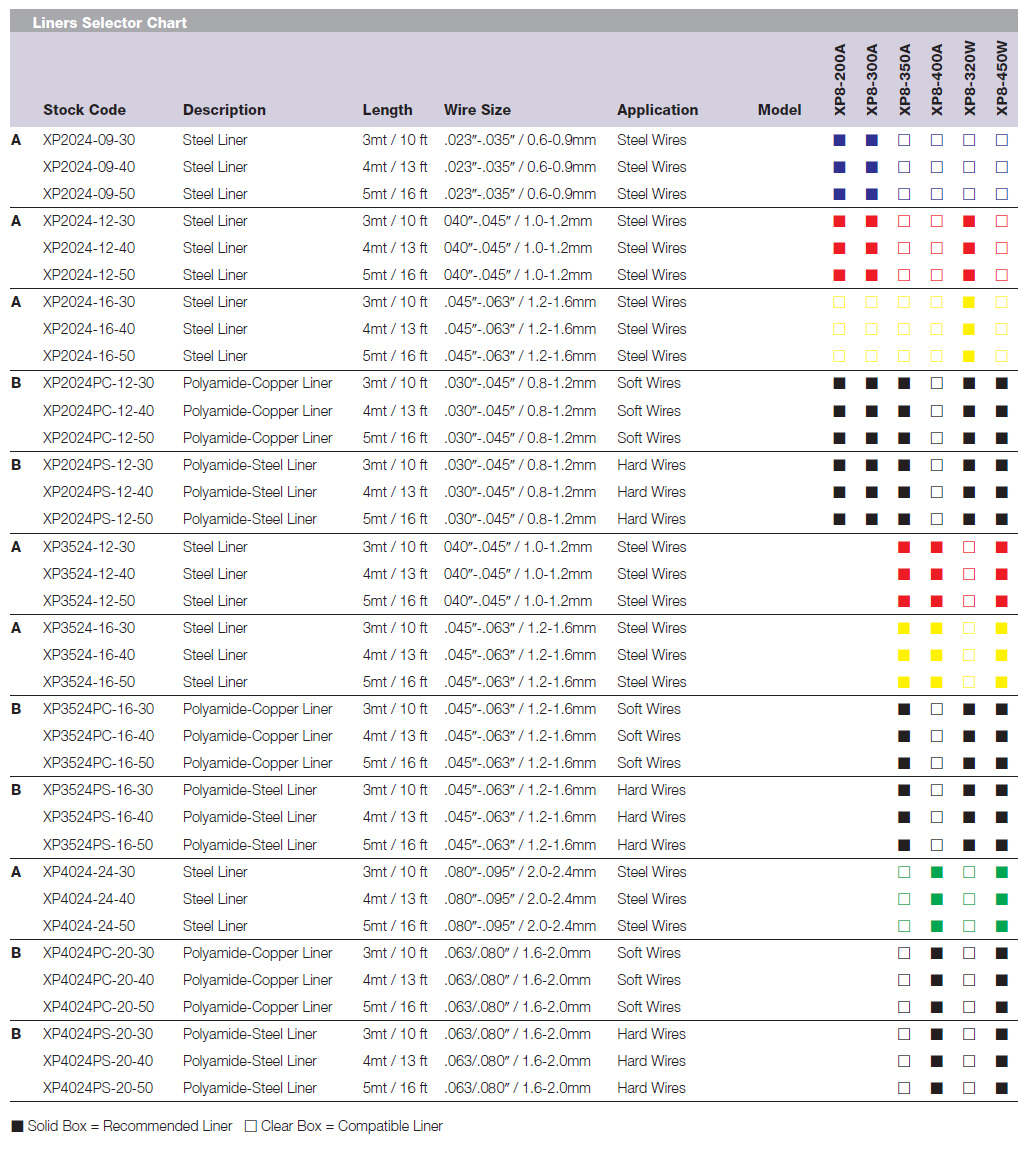Click the clear box icon in the legend
The image size is (1026, 1158).
(x=251, y=1126)
